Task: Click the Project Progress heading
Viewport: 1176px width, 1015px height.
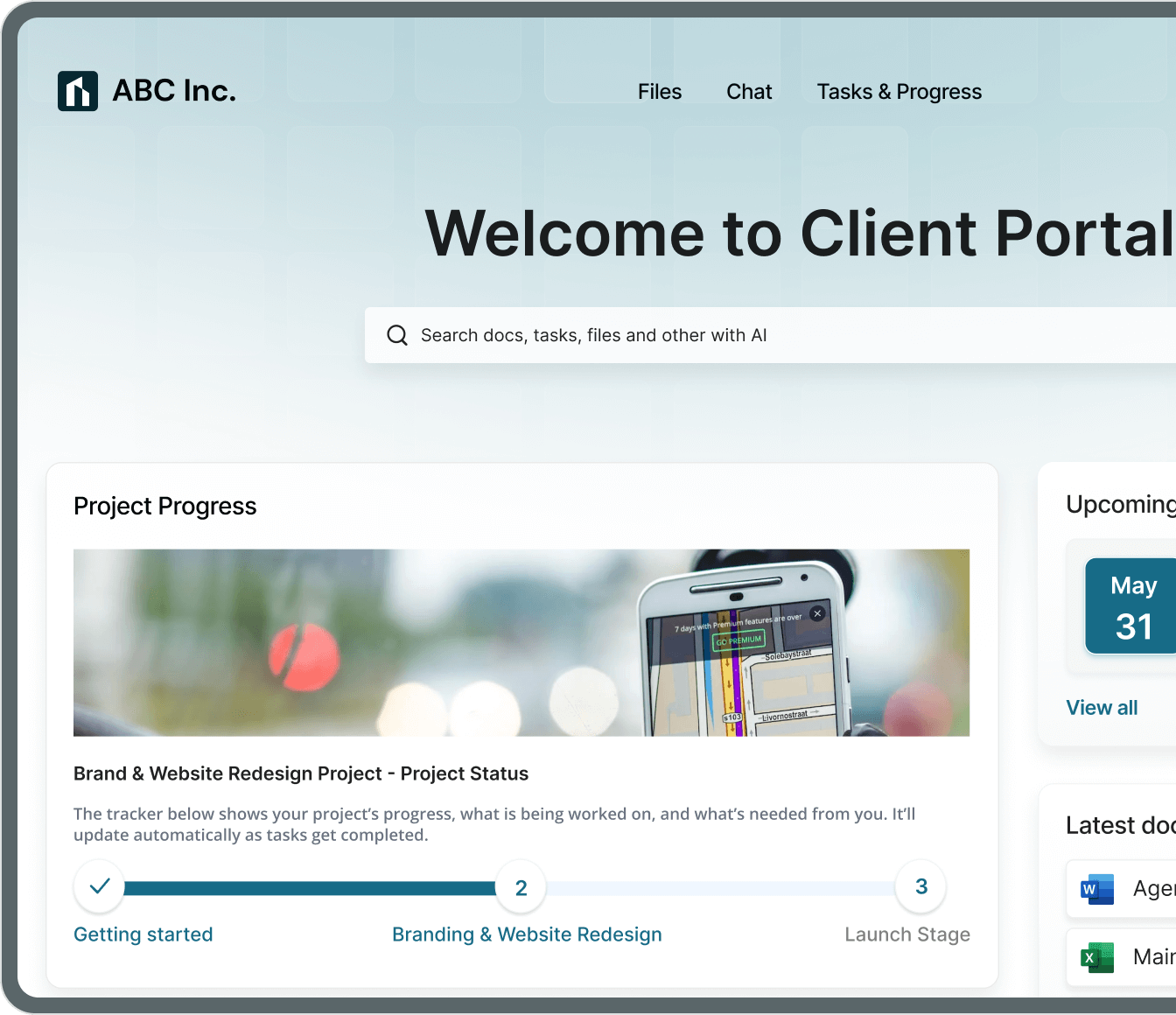Action: point(165,506)
